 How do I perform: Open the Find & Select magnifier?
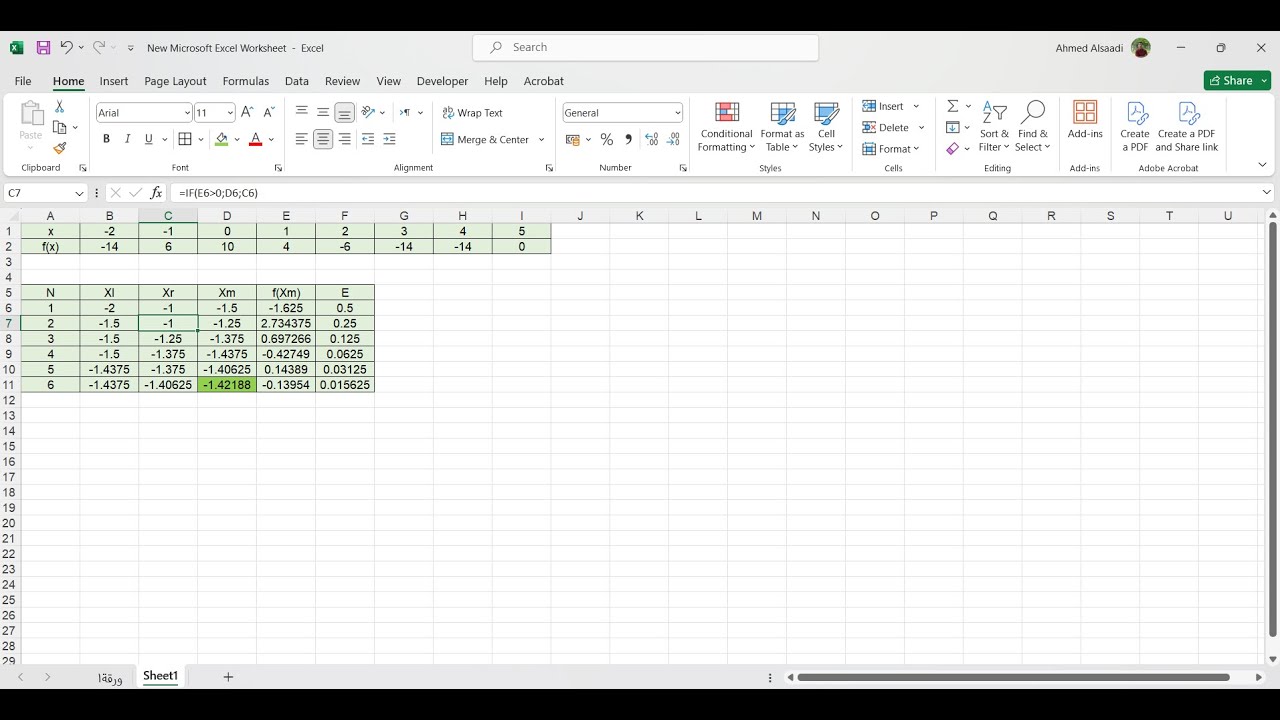1033,126
